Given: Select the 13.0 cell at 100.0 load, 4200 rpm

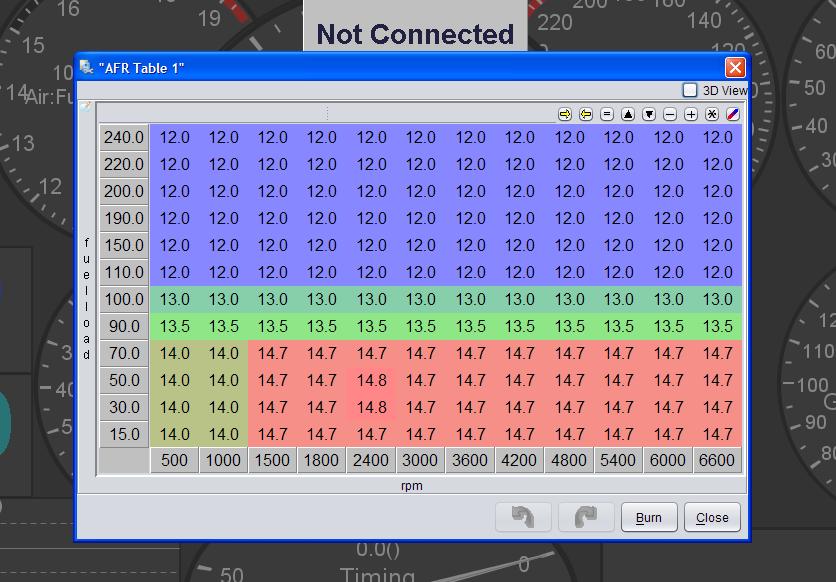Looking at the screenshot, I should pyautogui.click(x=520, y=300).
